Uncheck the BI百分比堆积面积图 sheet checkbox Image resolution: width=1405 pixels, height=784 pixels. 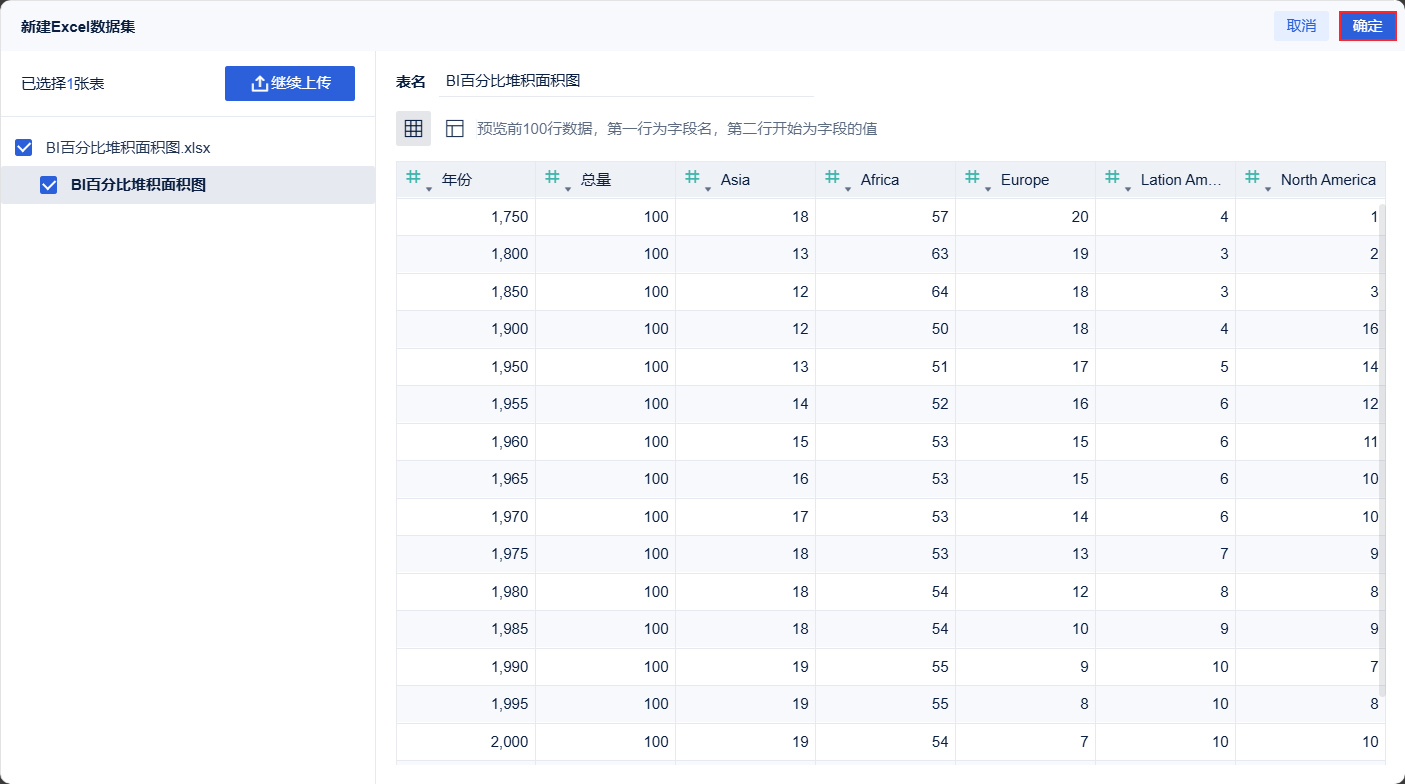(48, 185)
